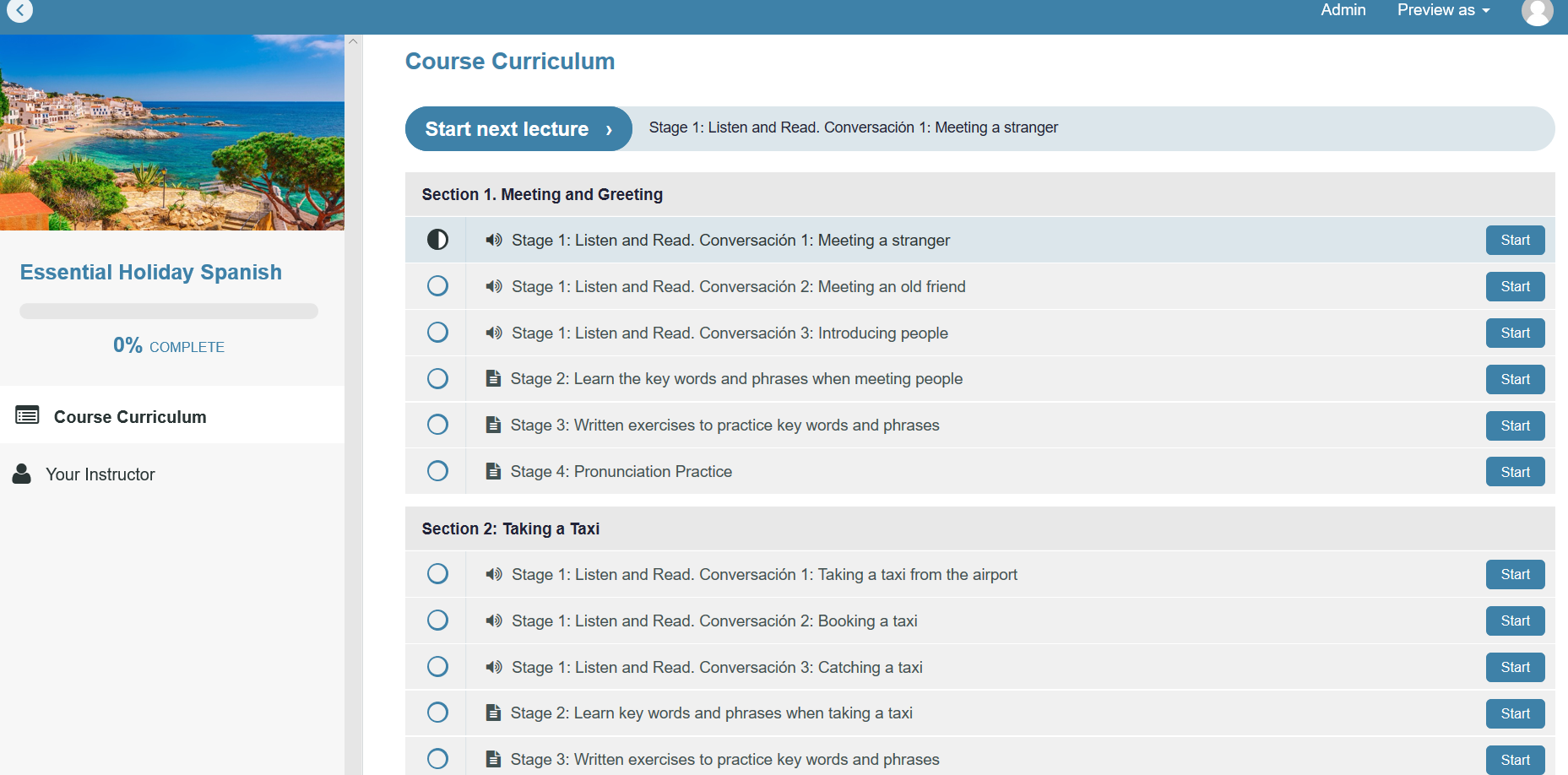Mark Meeting an old friend lecture complete
This screenshot has height=775, width=1568.
point(437,286)
